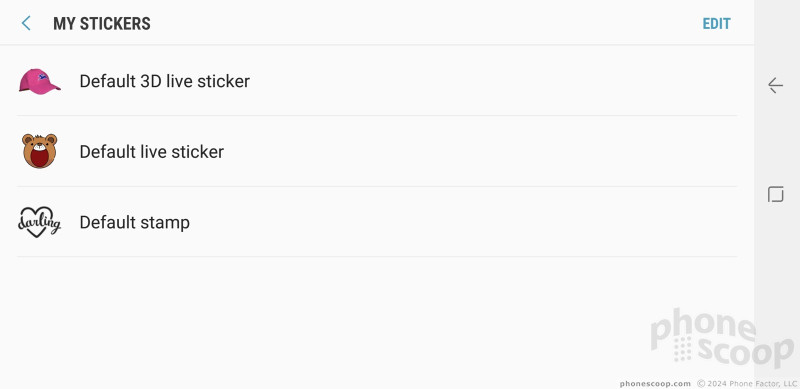This screenshot has height=389, width=800.
Task: Tap the EDIT button
Action: [716, 23]
